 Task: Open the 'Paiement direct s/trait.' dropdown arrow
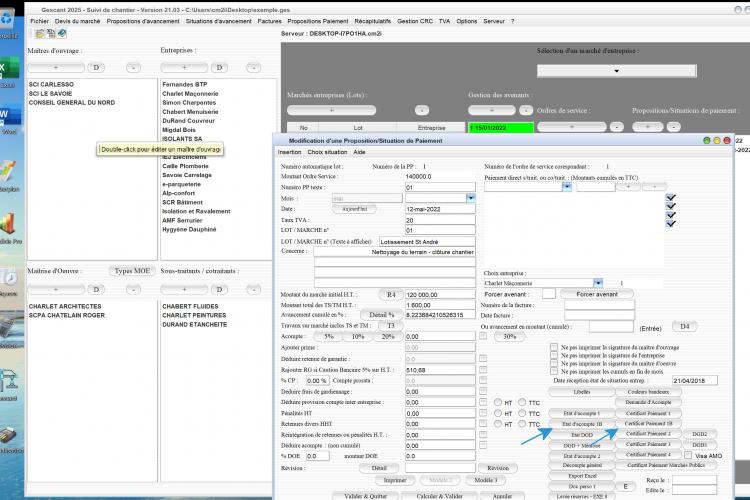click(567, 187)
